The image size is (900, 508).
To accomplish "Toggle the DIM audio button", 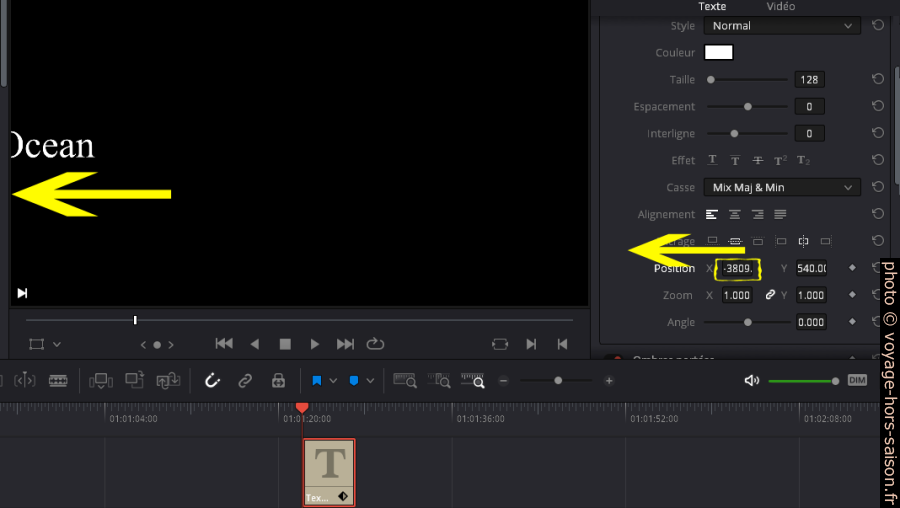I will click(x=857, y=381).
